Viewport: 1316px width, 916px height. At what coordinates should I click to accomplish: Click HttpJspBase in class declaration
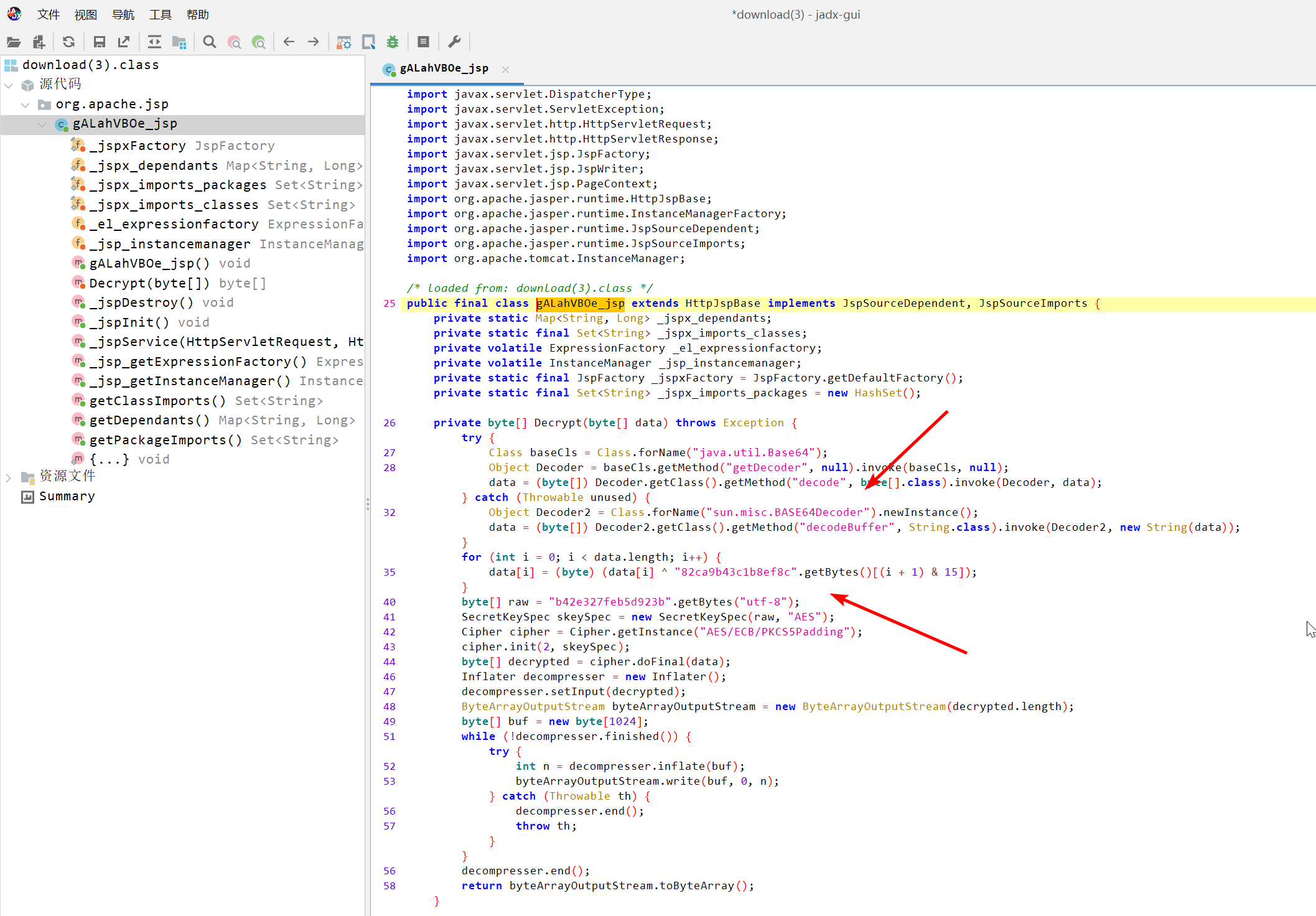pyautogui.click(x=723, y=304)
